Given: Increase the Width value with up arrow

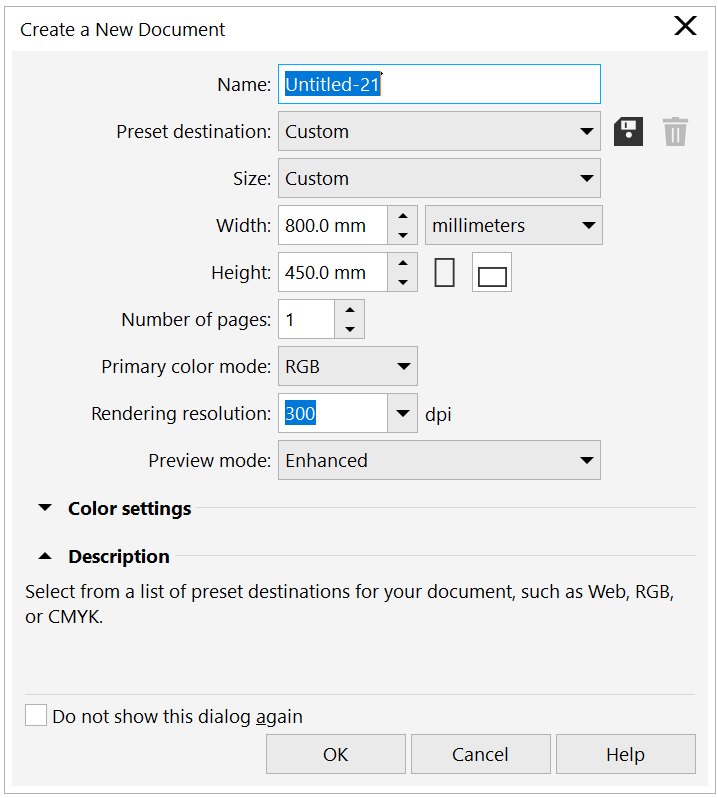Looking at the screenshot, I should [x=402, y=216].
